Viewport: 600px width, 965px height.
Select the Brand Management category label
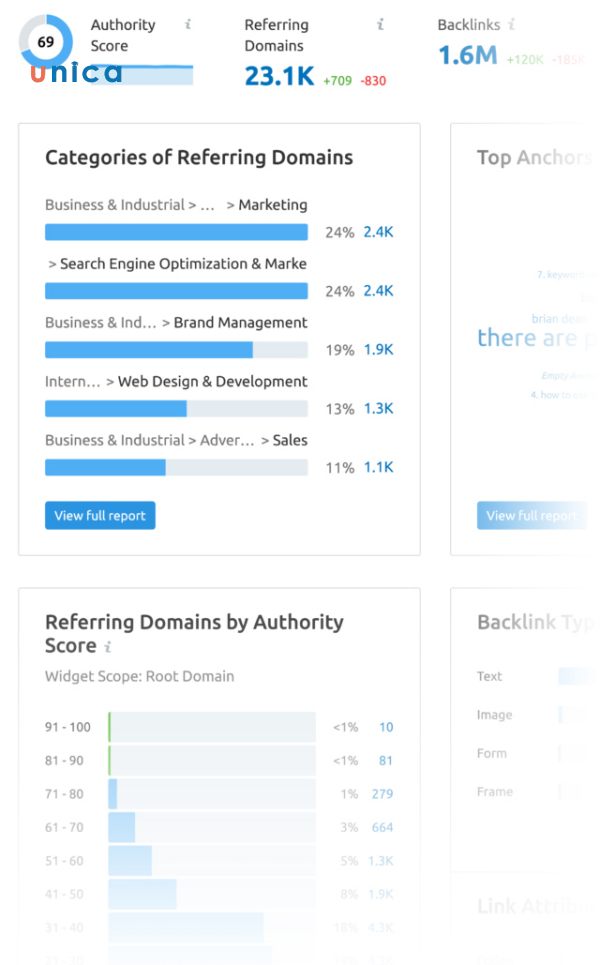[240, 322]
